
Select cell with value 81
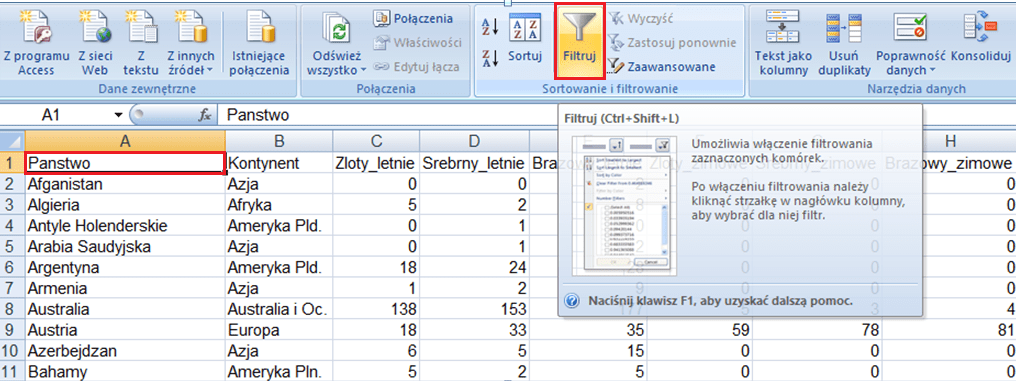pos(949,329)
